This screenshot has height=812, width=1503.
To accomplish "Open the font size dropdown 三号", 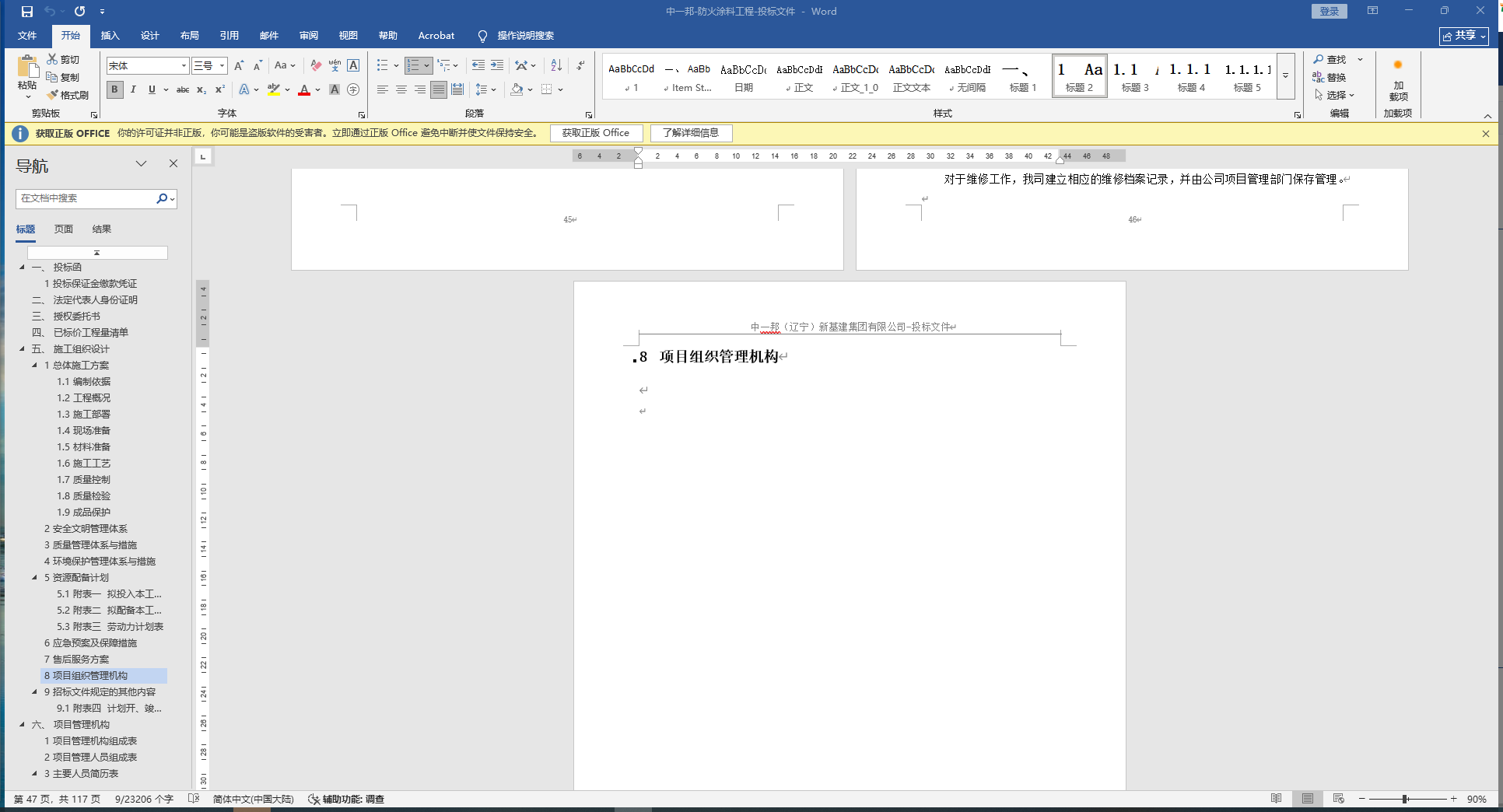I will click(222, 66).
